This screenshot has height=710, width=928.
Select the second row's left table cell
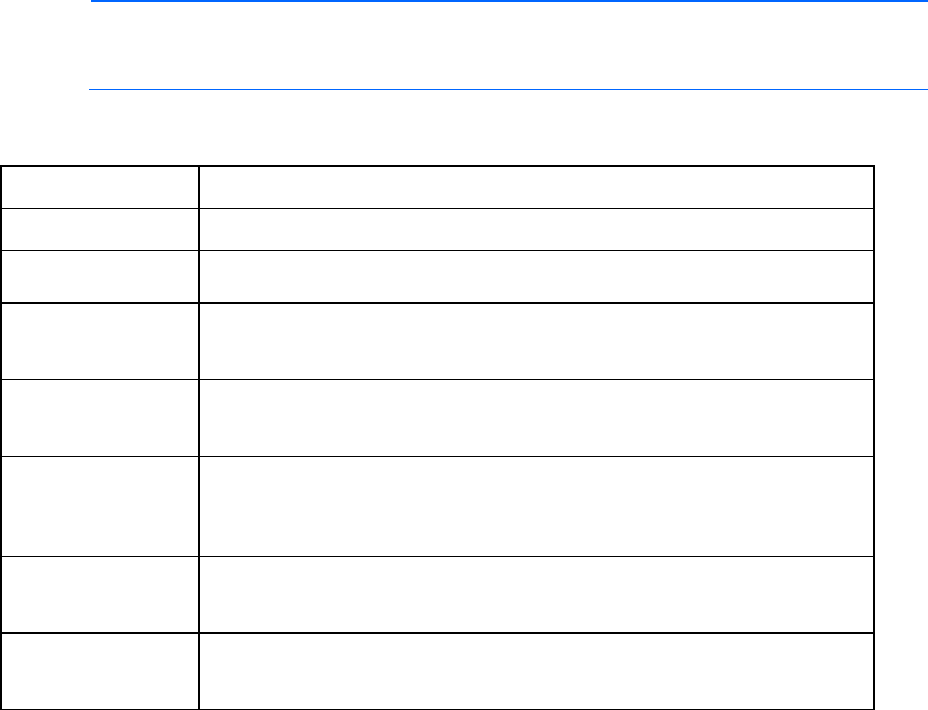point(99,228)
